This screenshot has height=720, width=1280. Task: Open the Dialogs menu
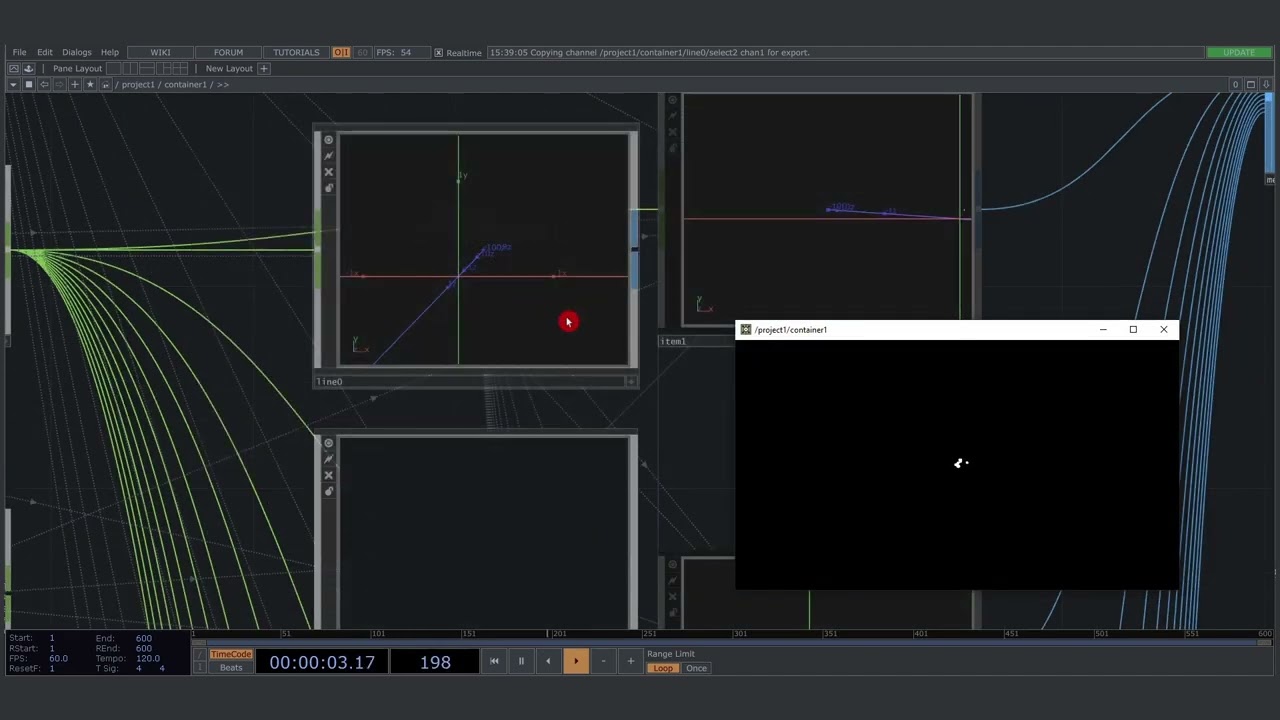click(77, 52)
